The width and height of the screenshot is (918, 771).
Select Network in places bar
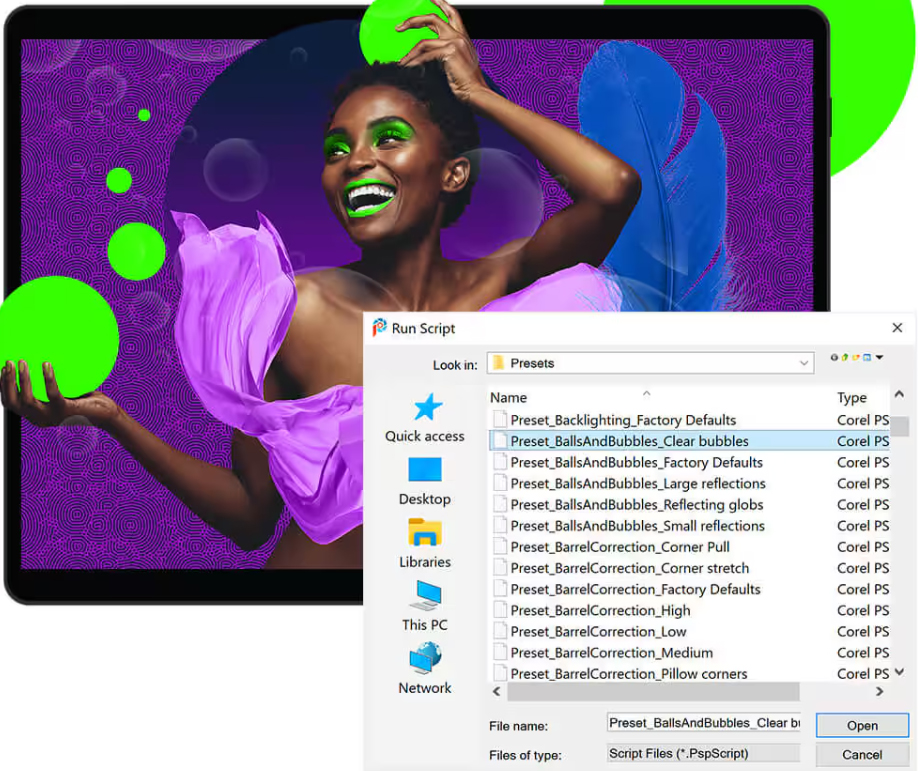point(424,669)
